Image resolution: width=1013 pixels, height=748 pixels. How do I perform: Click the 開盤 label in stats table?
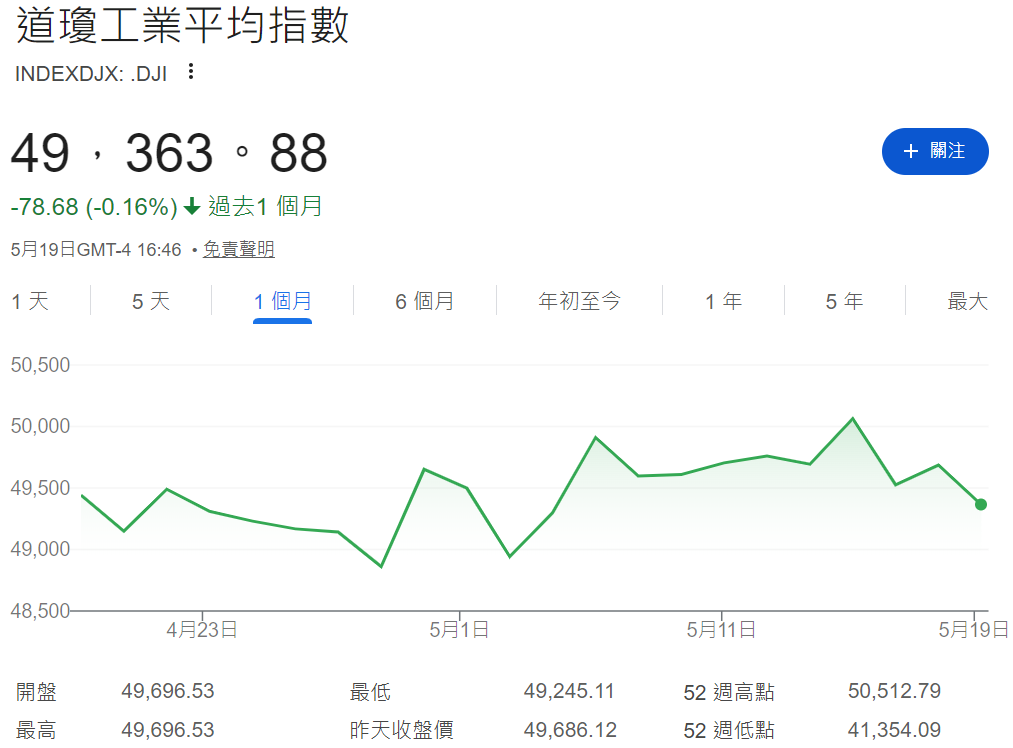click(x=36, y=692)
